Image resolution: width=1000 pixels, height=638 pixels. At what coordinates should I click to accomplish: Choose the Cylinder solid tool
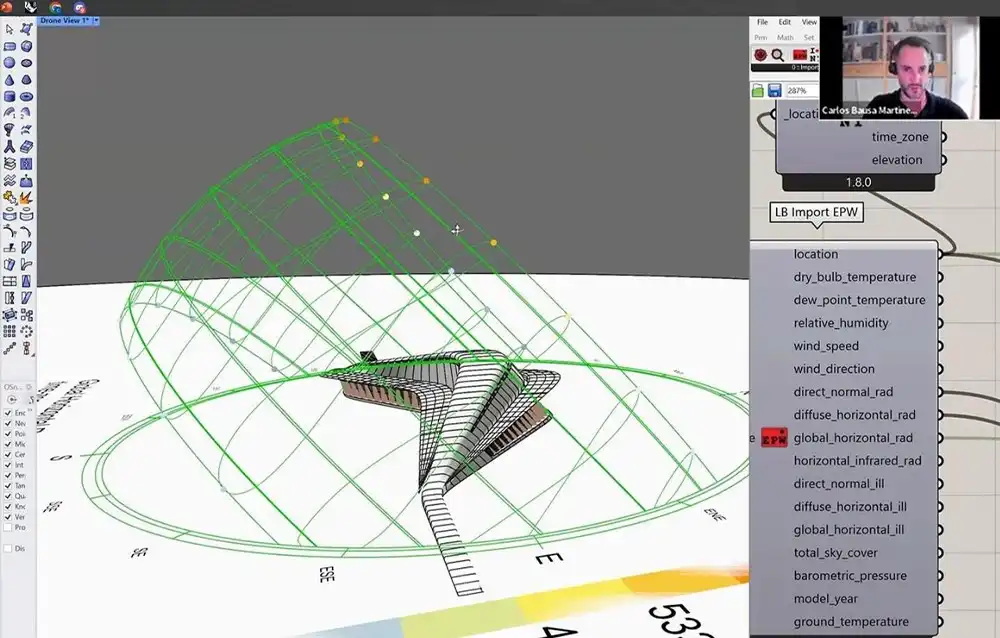9,97
